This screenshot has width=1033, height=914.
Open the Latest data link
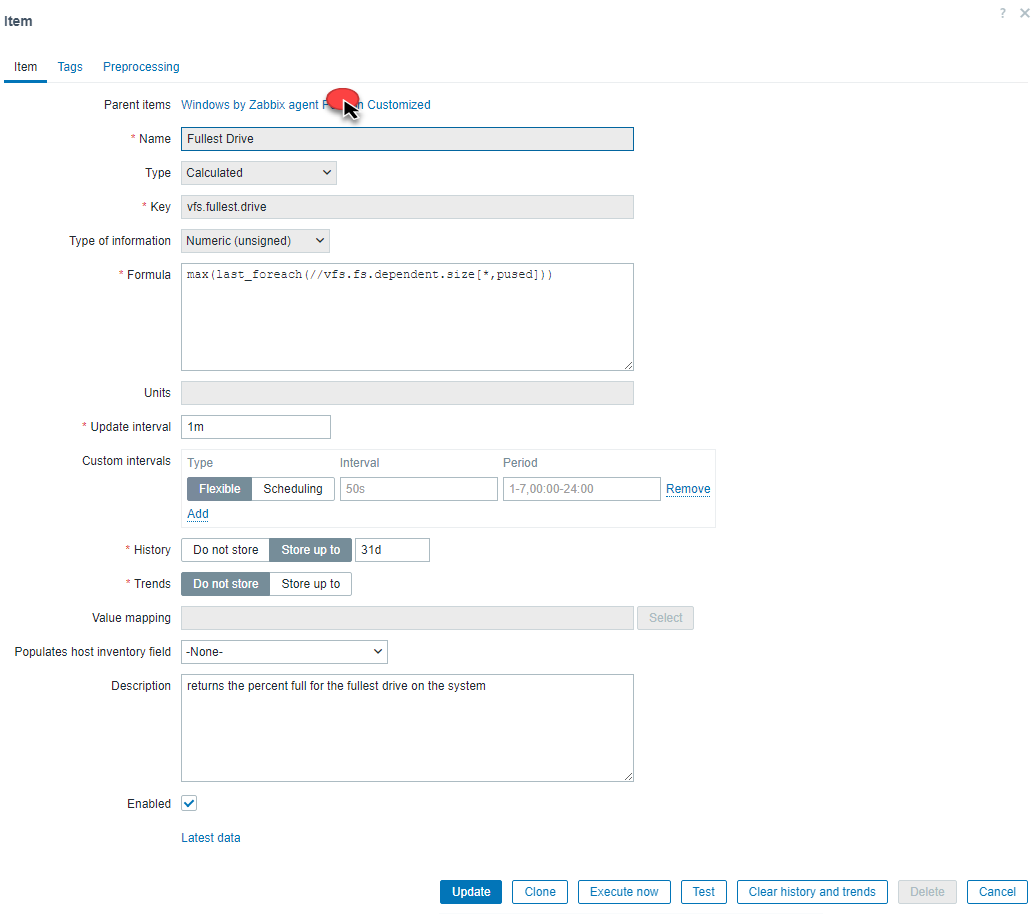pos(210,837)
